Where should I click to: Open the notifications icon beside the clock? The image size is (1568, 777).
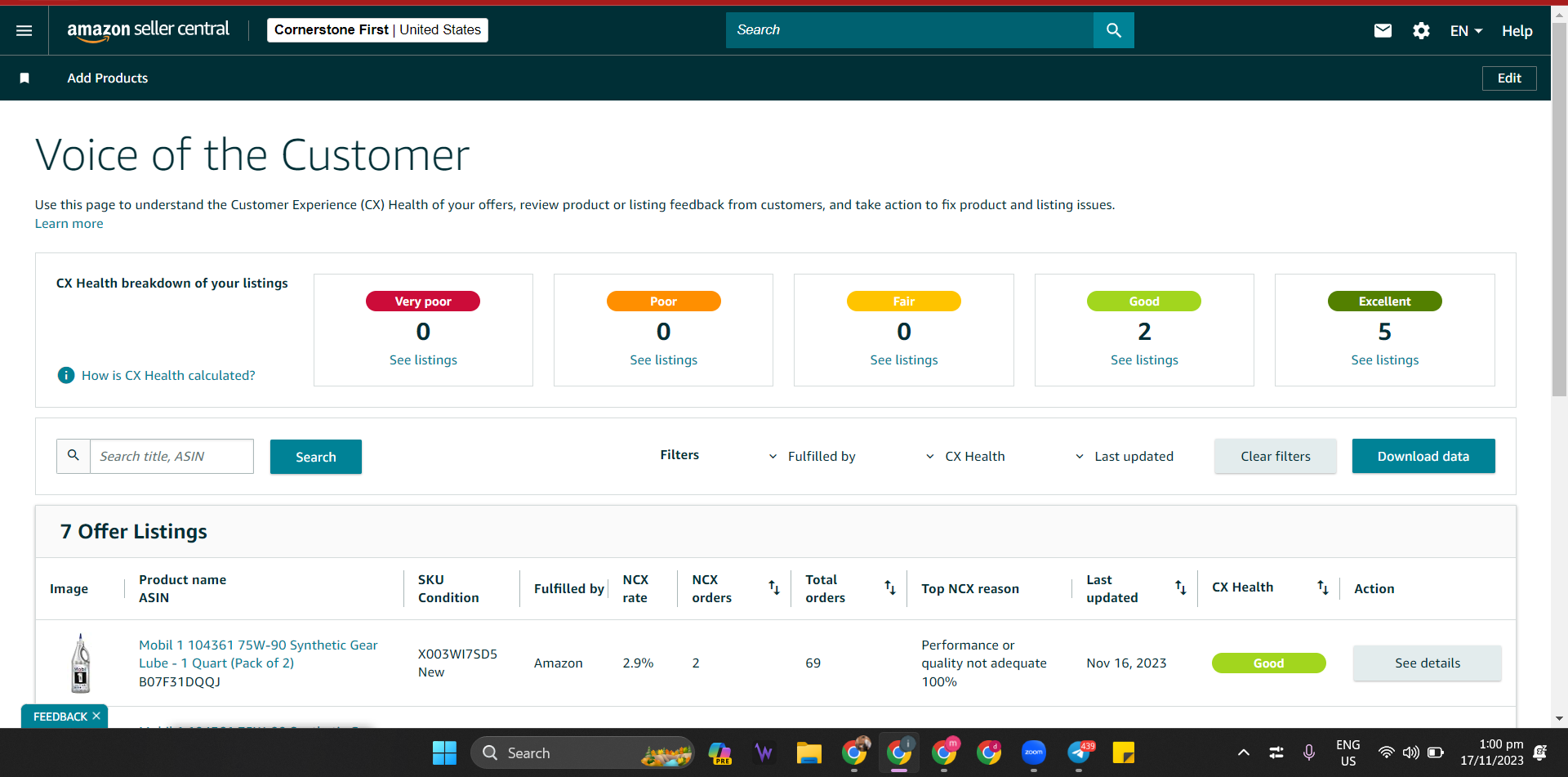click(x=1540, y=752)
